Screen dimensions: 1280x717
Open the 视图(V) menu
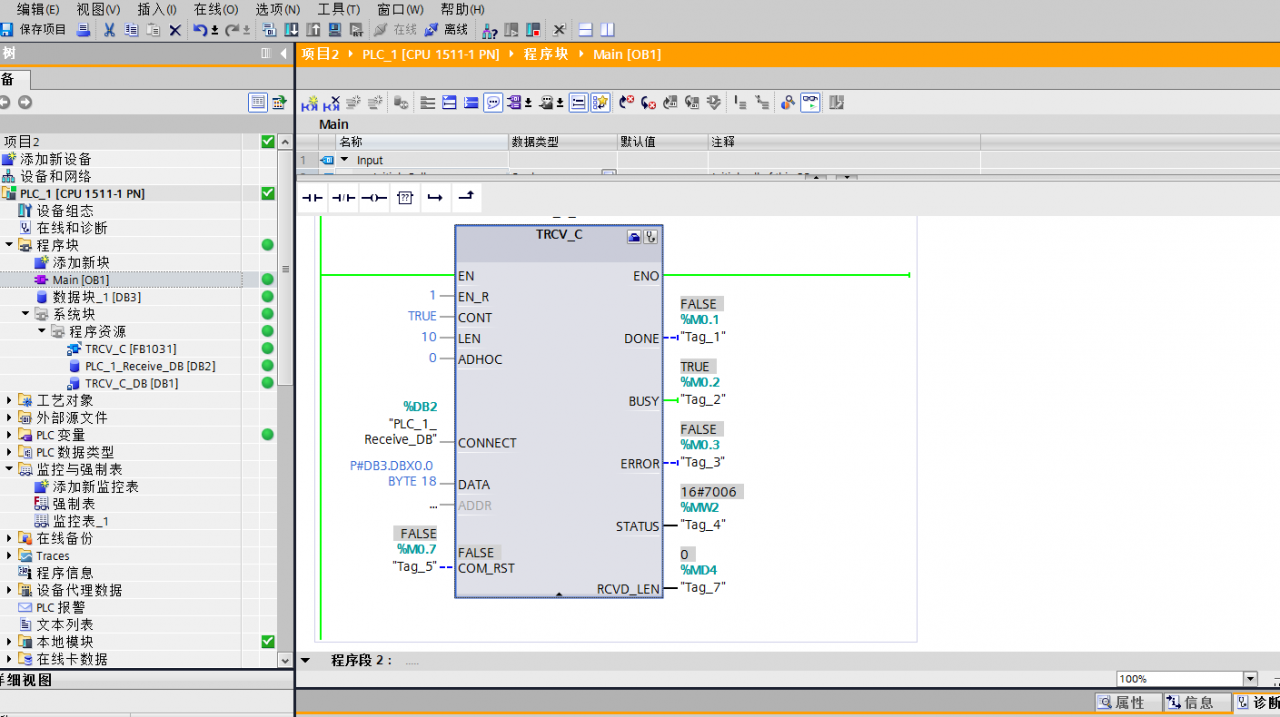[x=98, y=9]
